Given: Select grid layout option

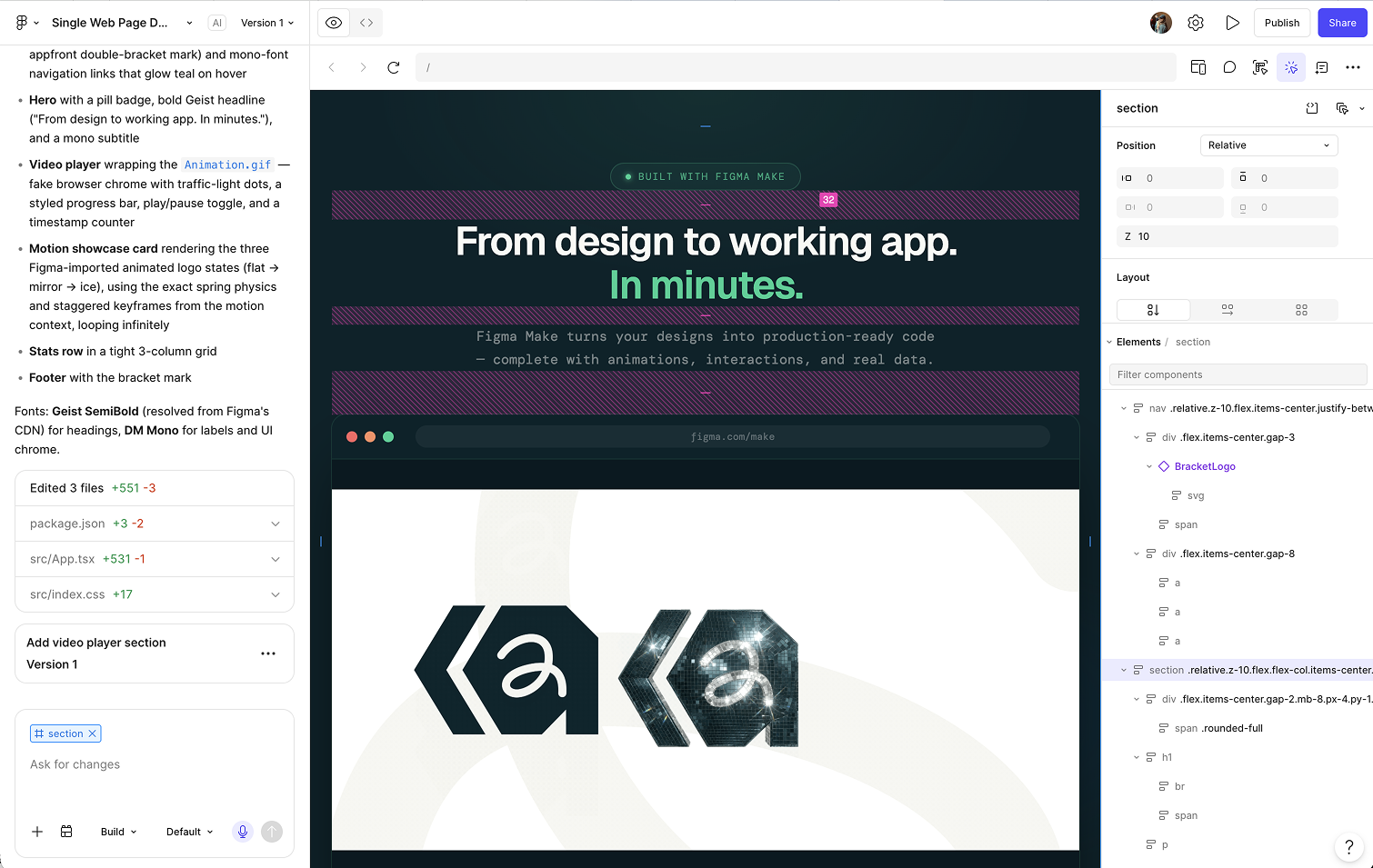Looking at the screenshot, I should tap(1301, 310).
